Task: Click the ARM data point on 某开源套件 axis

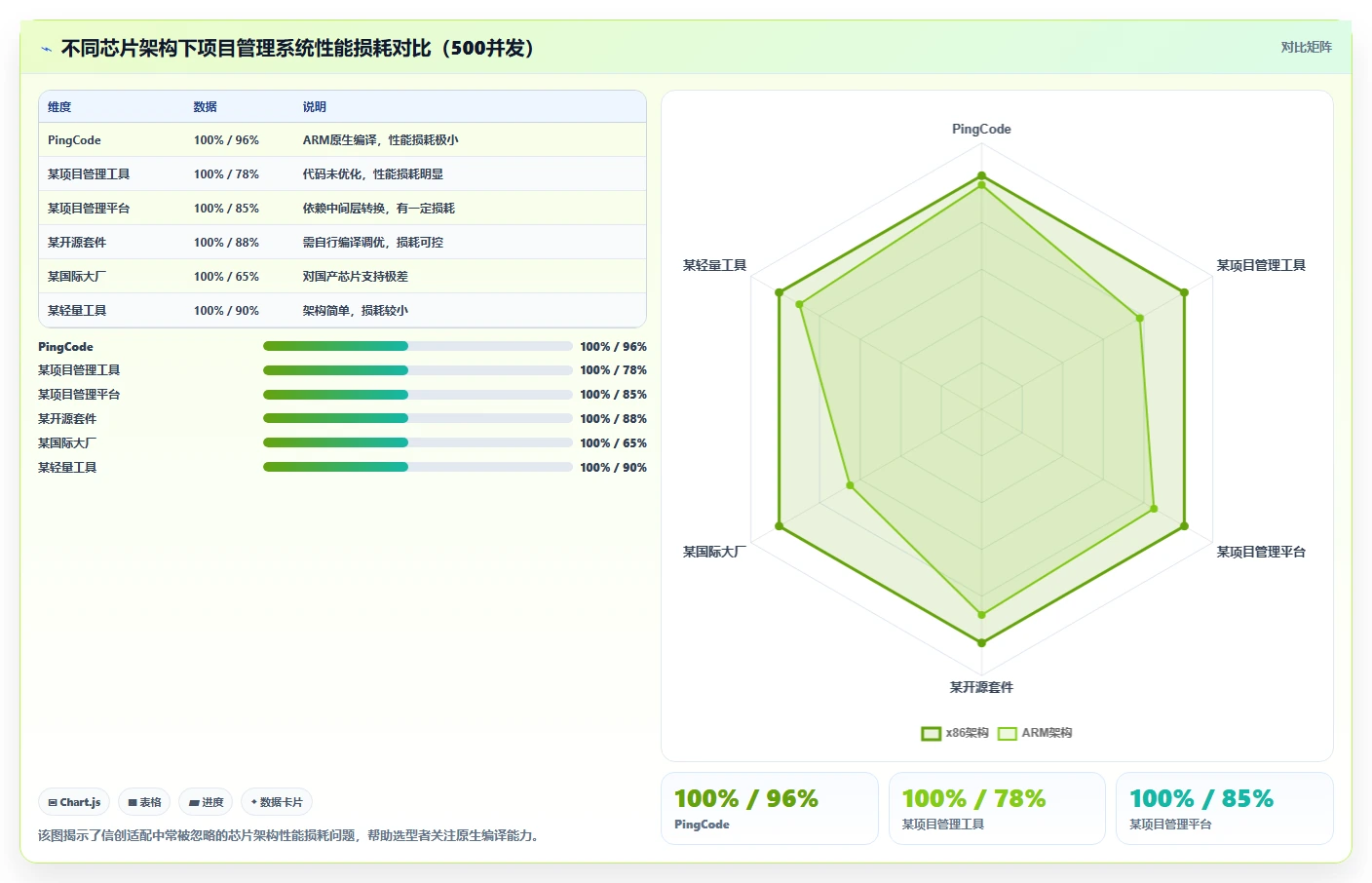Action: 981,615
